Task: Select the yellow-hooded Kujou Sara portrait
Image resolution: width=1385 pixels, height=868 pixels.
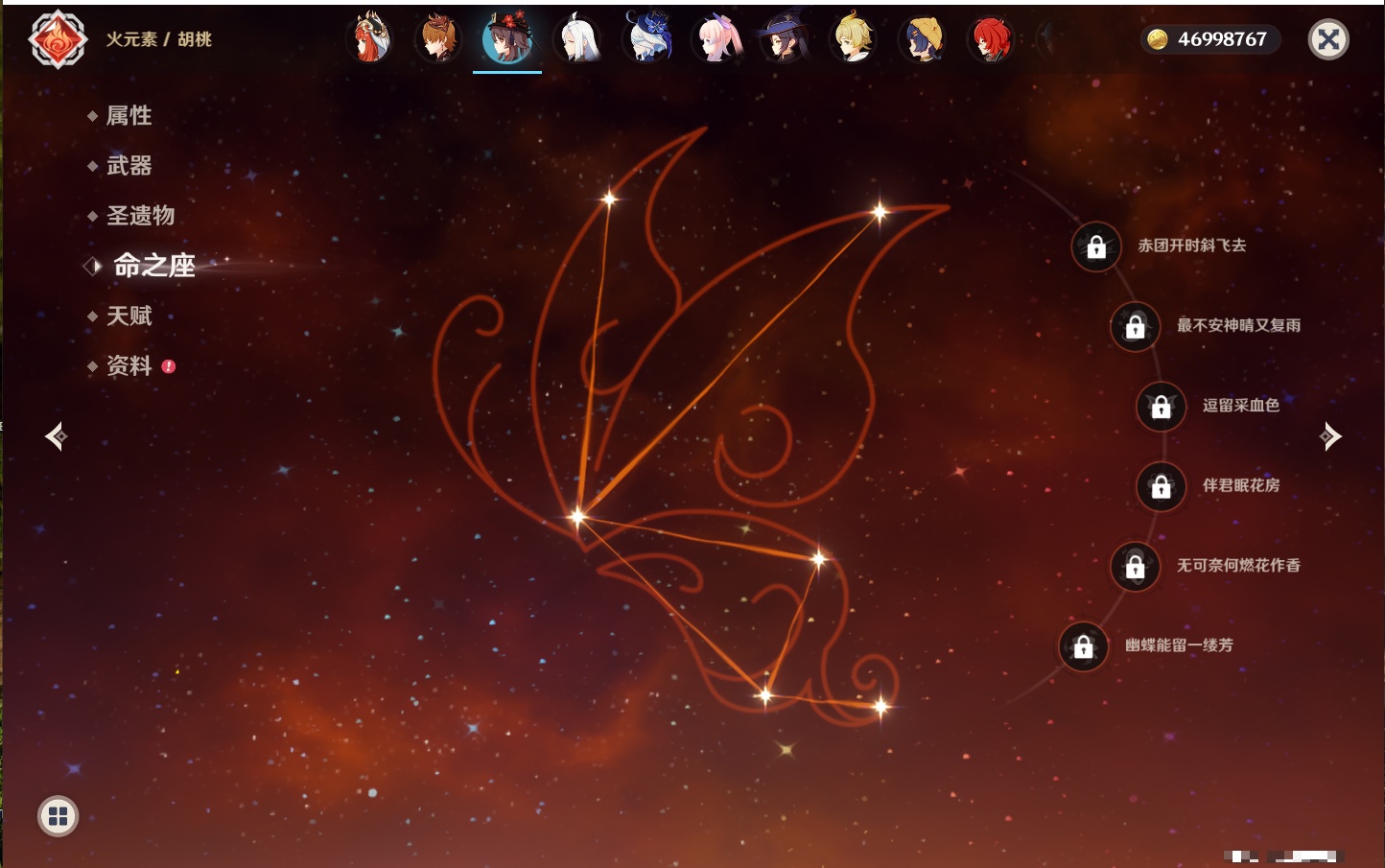Action: [x=922, y=38]
